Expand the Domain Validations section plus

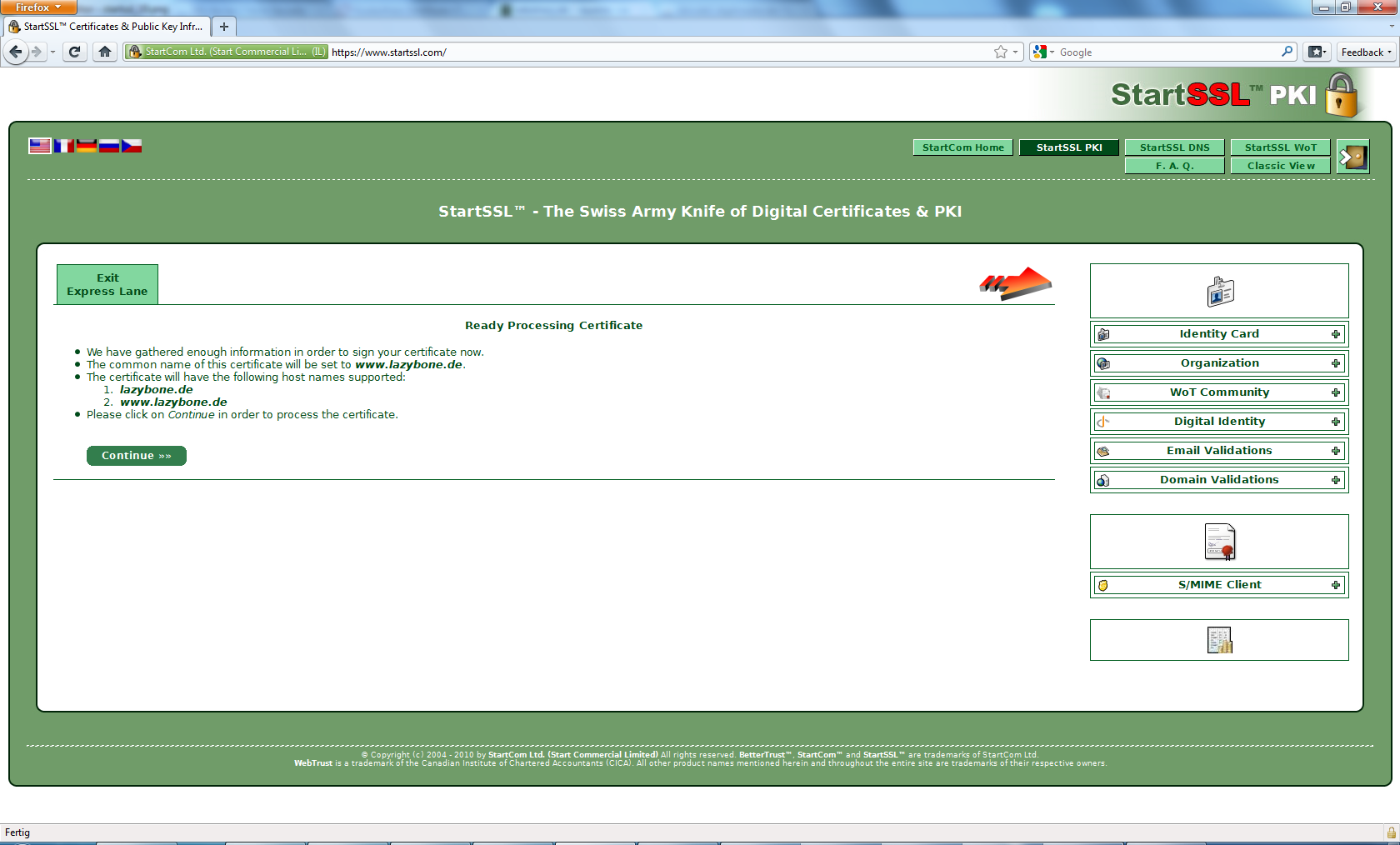point(1336,480)
